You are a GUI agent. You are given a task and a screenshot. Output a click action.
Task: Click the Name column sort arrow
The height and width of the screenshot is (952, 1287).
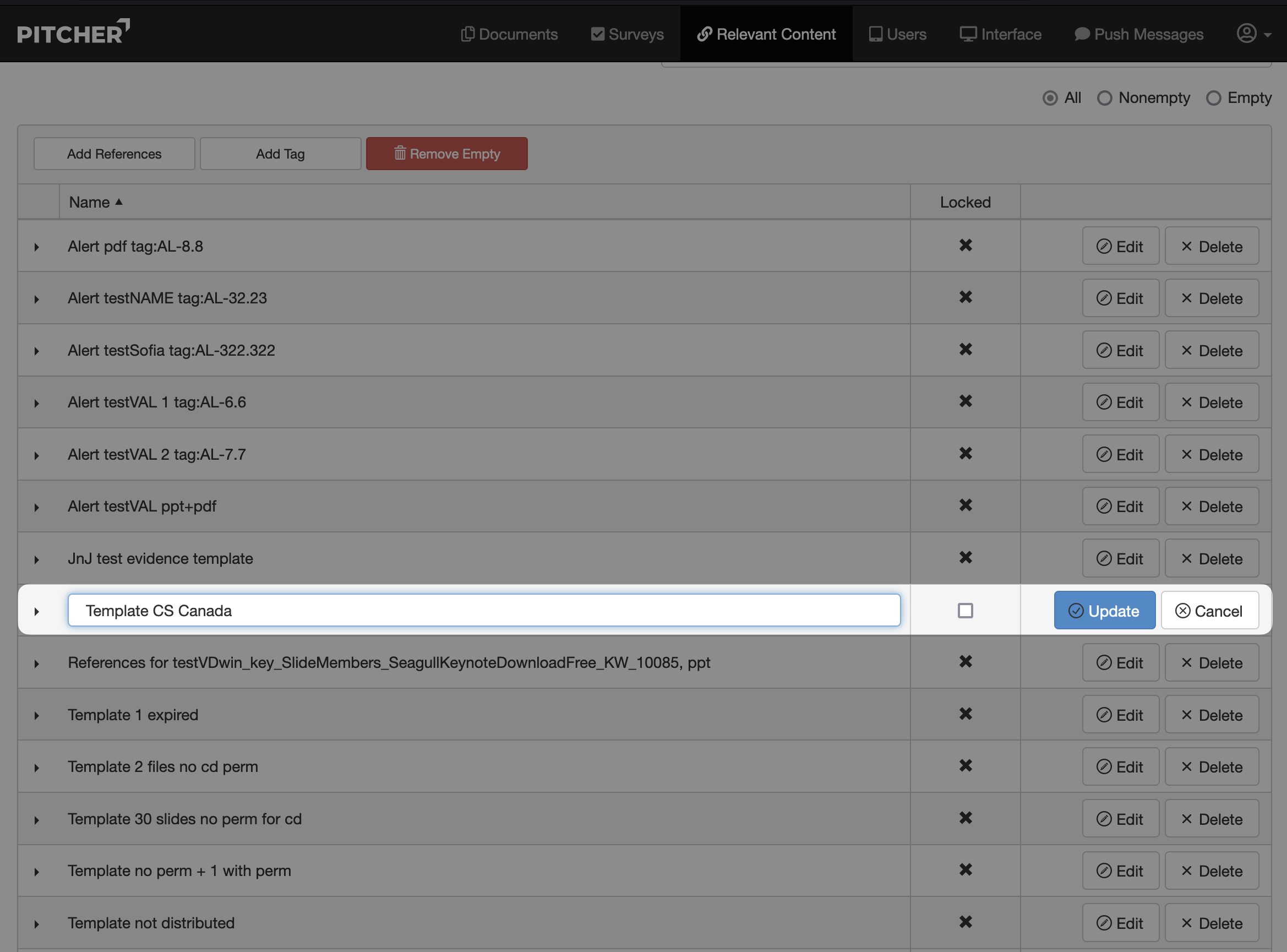tap(119, 202)
